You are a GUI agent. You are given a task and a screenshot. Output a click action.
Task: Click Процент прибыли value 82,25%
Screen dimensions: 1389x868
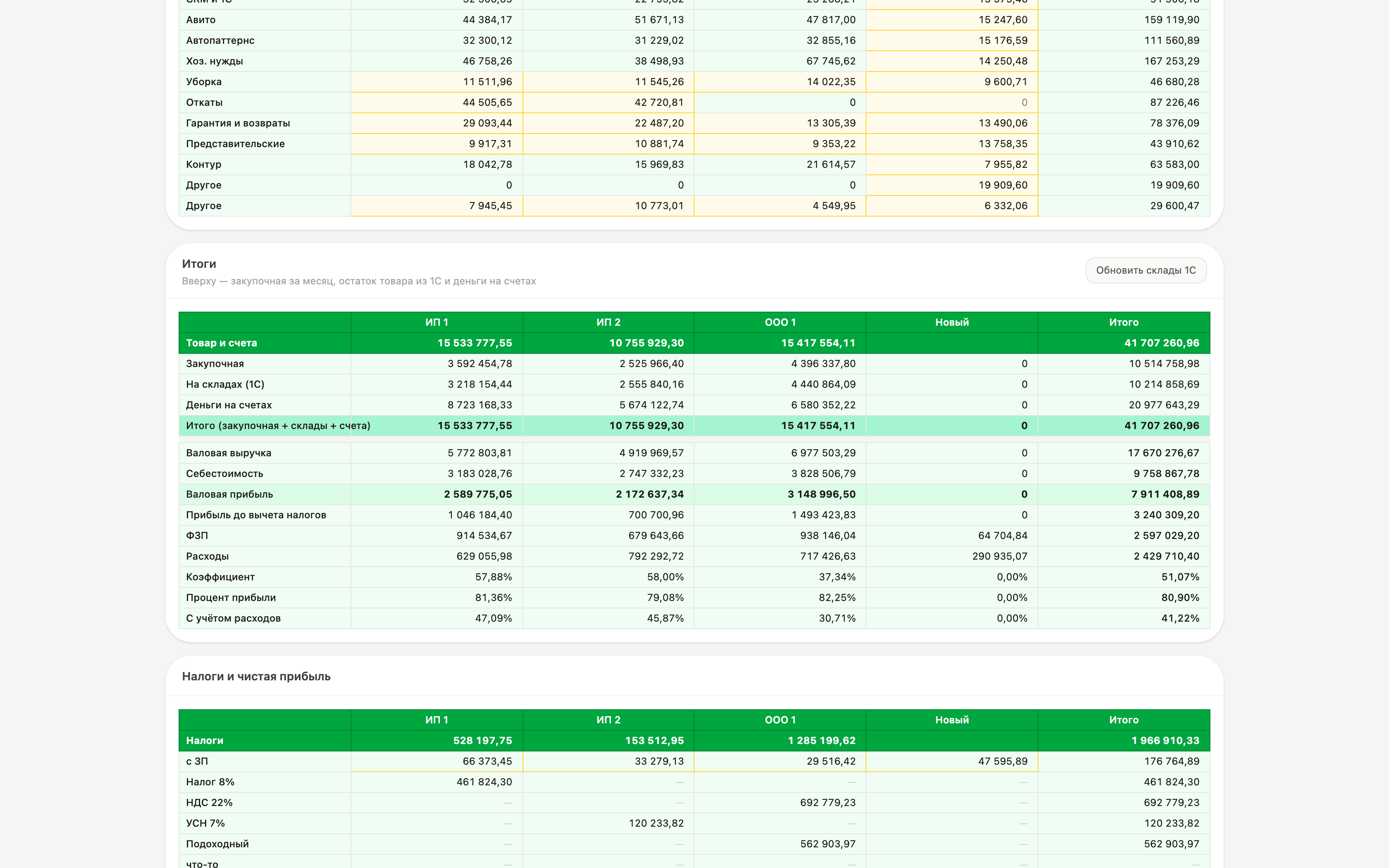tap(837, 598)
